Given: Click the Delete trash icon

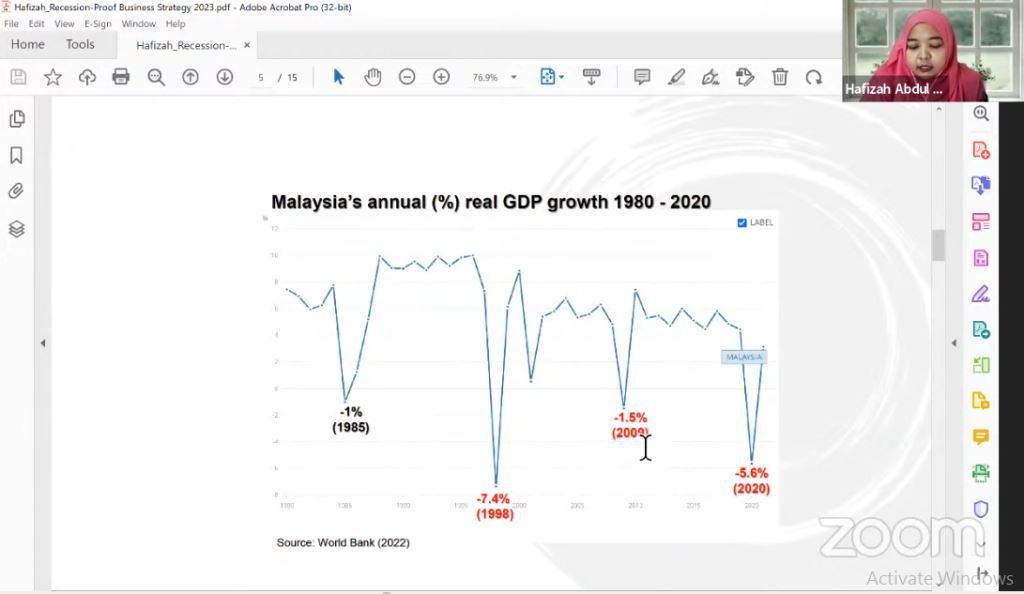Looking at the screenshot, I should coord(780,77).
